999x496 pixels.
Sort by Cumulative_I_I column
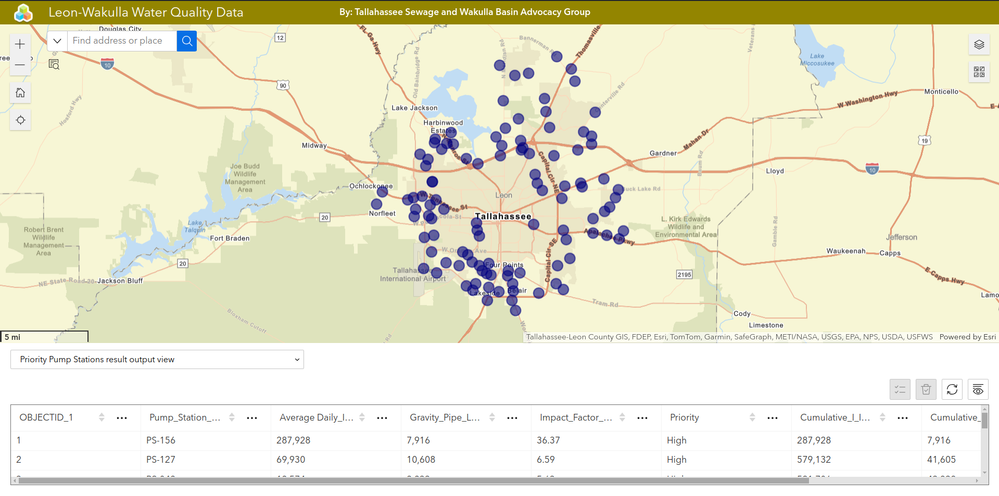pyautogui.click(x=882, y=418)
